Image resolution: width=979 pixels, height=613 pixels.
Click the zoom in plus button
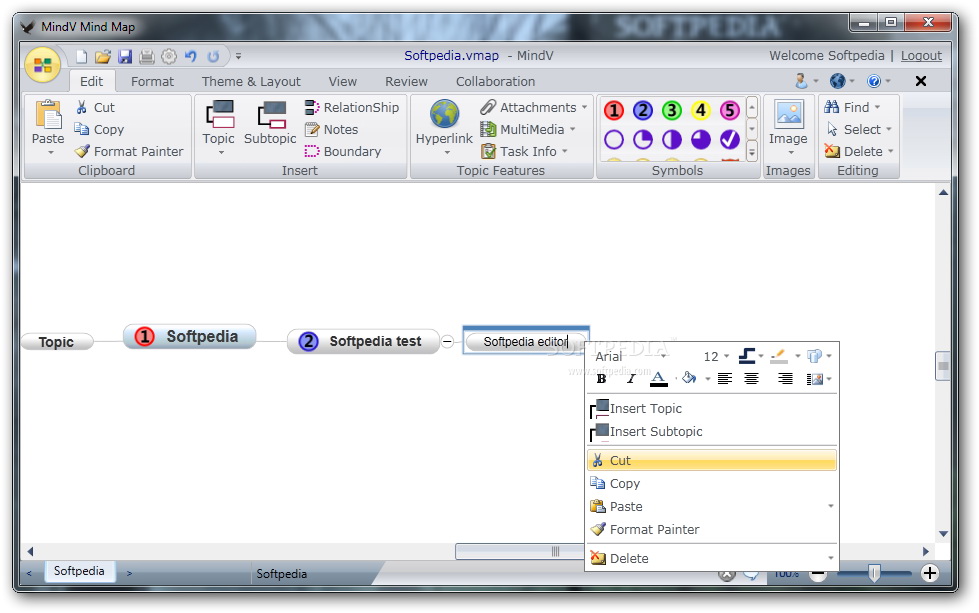coord(930,573)
